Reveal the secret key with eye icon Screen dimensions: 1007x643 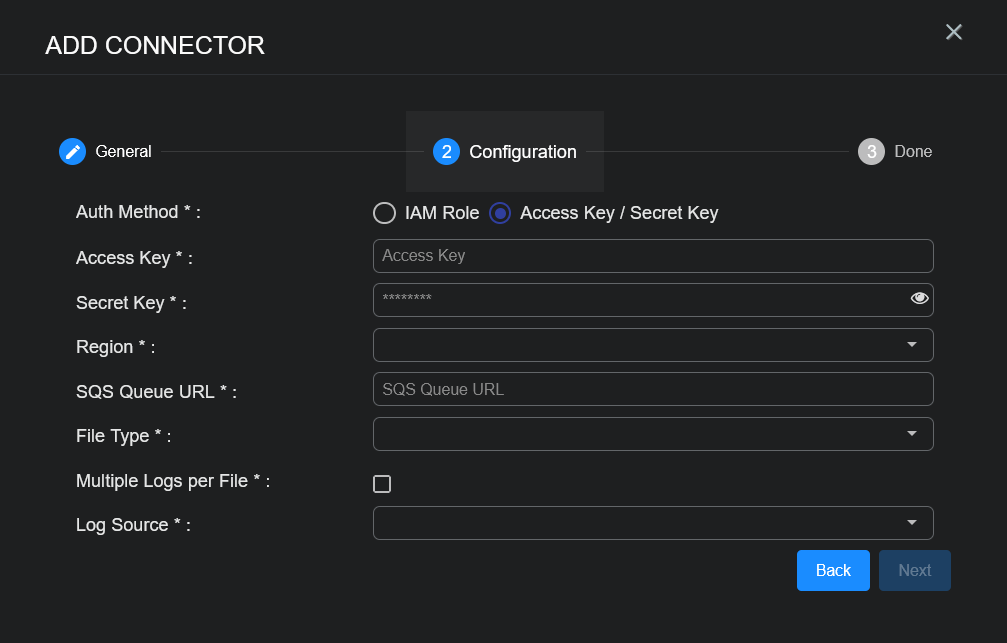pos(919,299)
